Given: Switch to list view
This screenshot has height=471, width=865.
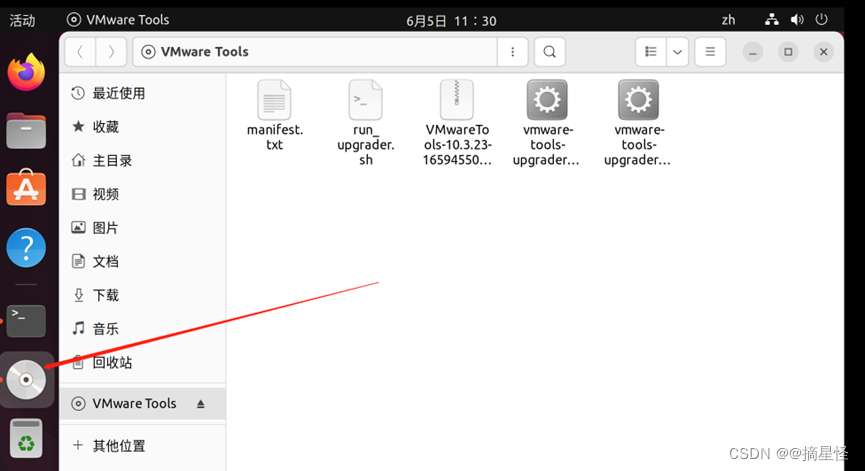Looking at the screenshot, I should (x=651, y=52).
